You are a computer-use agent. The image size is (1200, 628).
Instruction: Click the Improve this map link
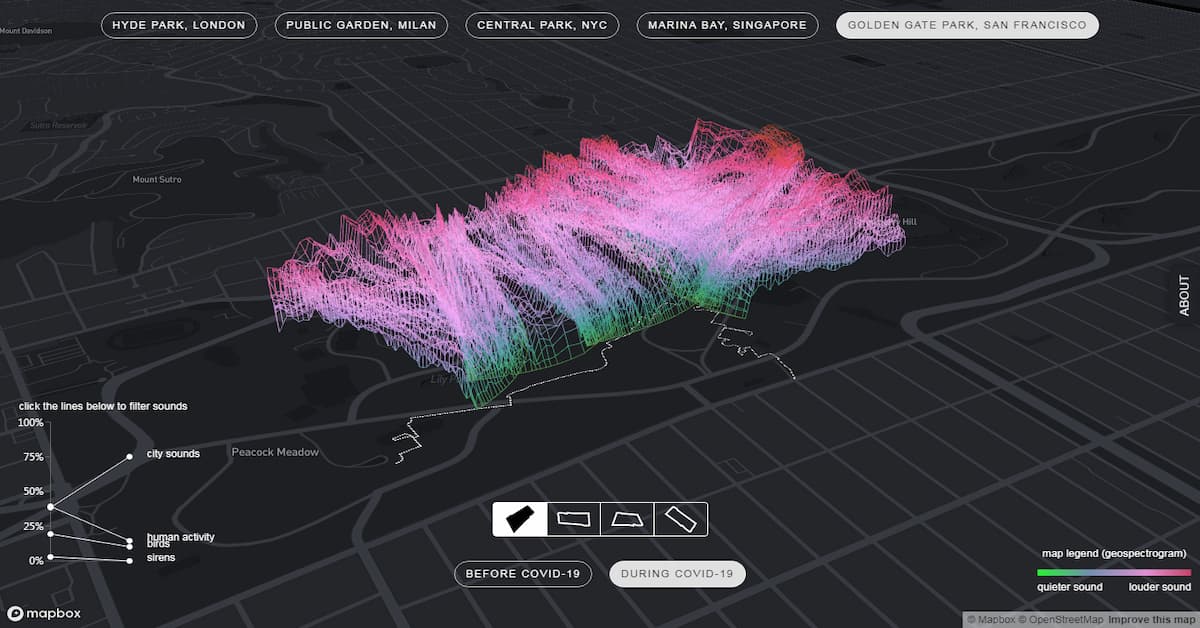(1148, 620)
